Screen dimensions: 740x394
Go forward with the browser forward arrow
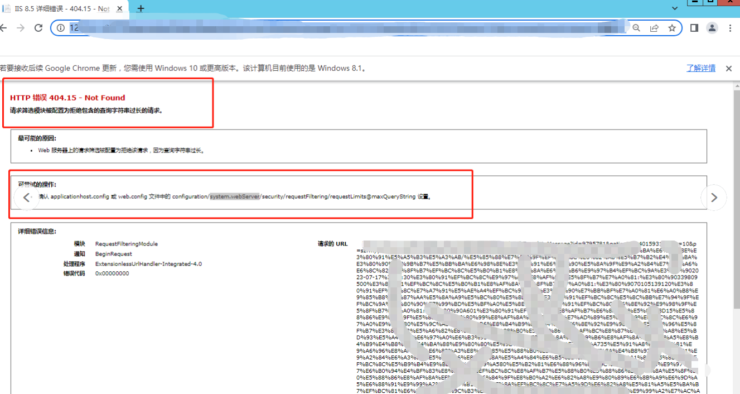[20, 28]
